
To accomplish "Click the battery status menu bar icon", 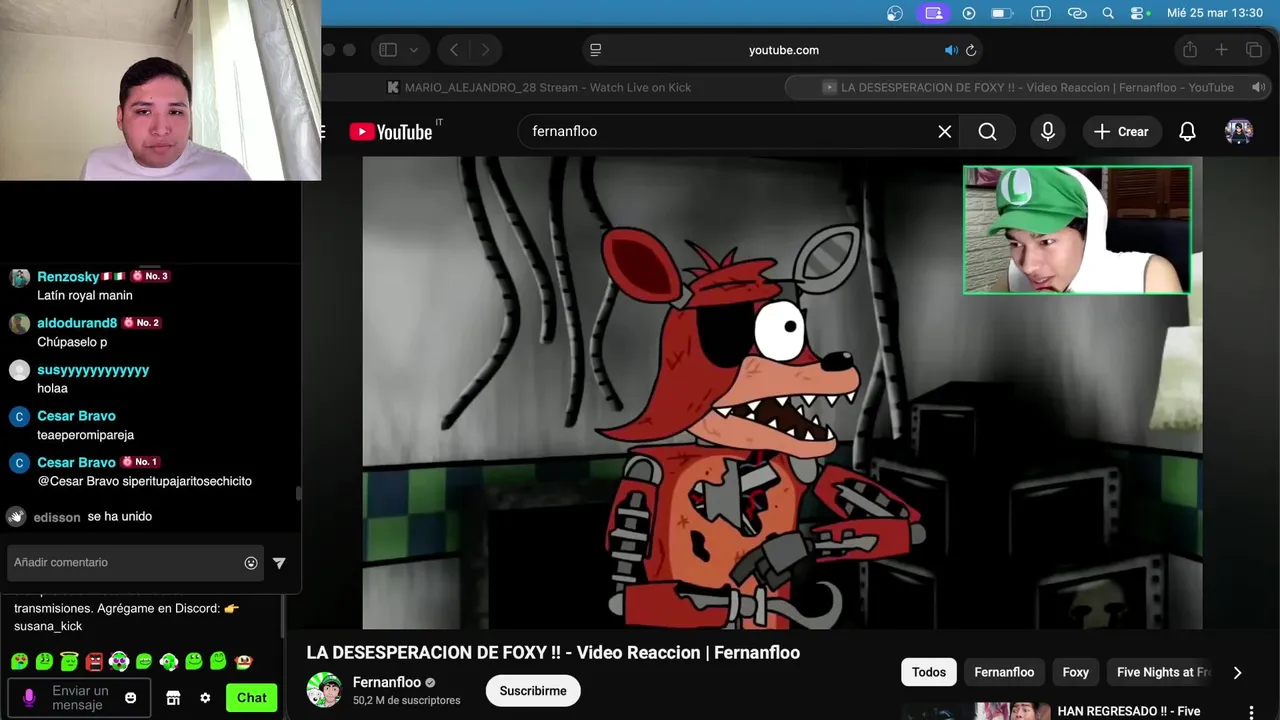I will click(1001, 13).
